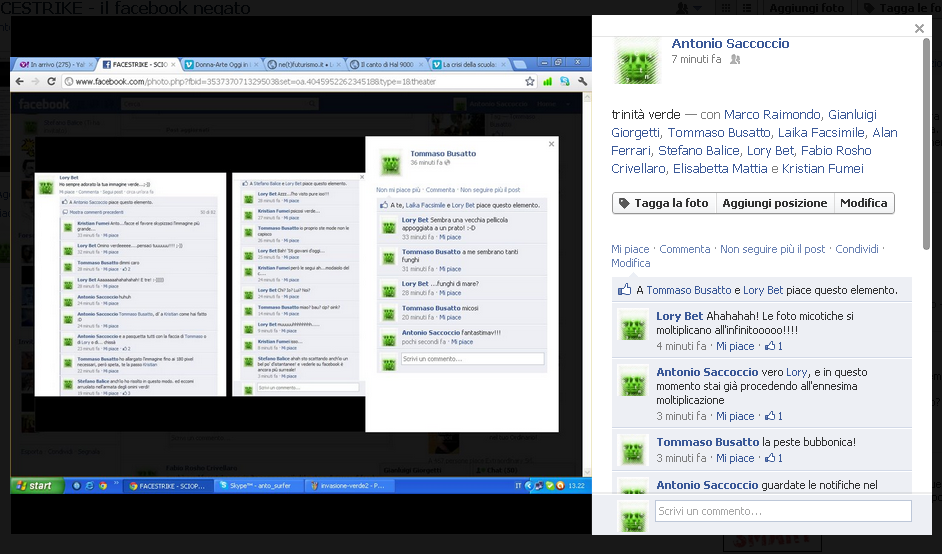The image size is (942, 554).
Task: Click the avatar beside the comment input
Action: tap(633, 516)
